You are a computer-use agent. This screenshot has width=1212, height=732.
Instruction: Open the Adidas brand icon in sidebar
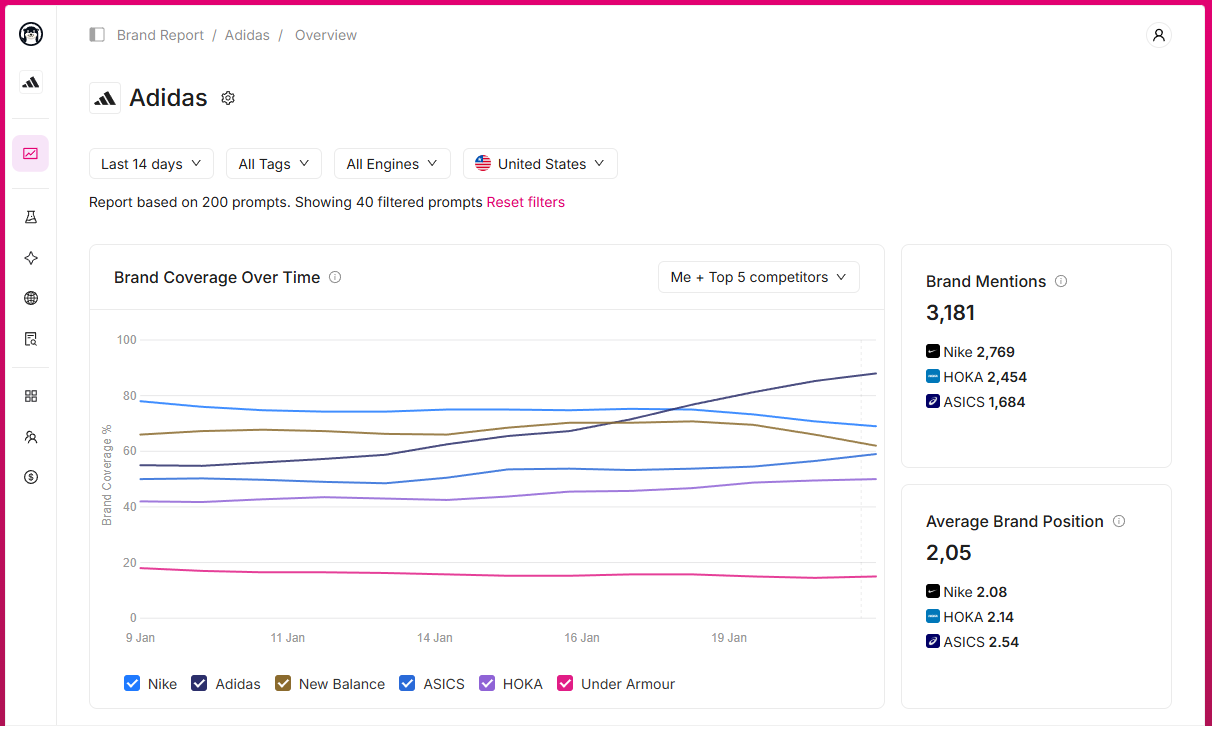click(x=31, y=82)
